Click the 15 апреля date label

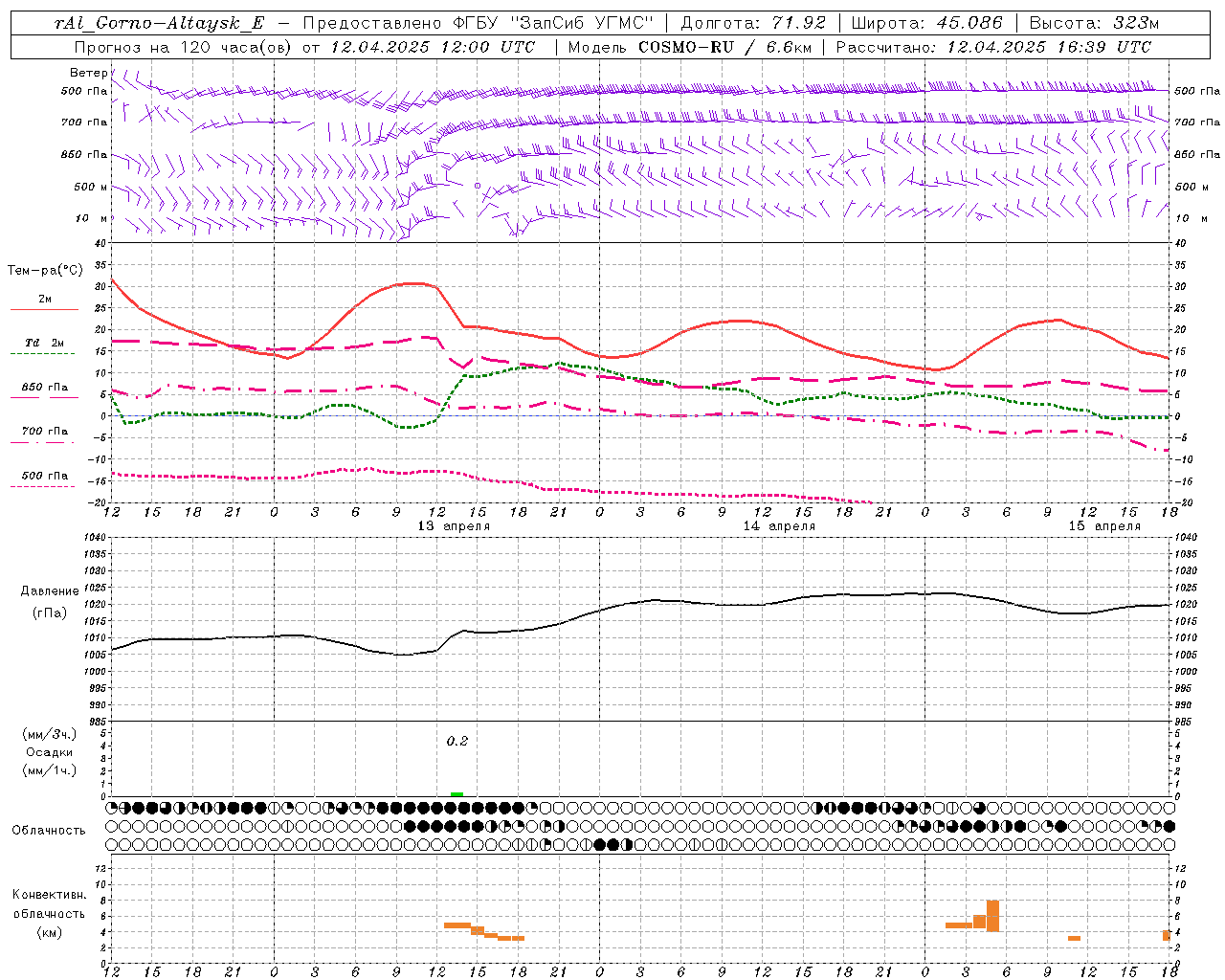point(1104,525)
